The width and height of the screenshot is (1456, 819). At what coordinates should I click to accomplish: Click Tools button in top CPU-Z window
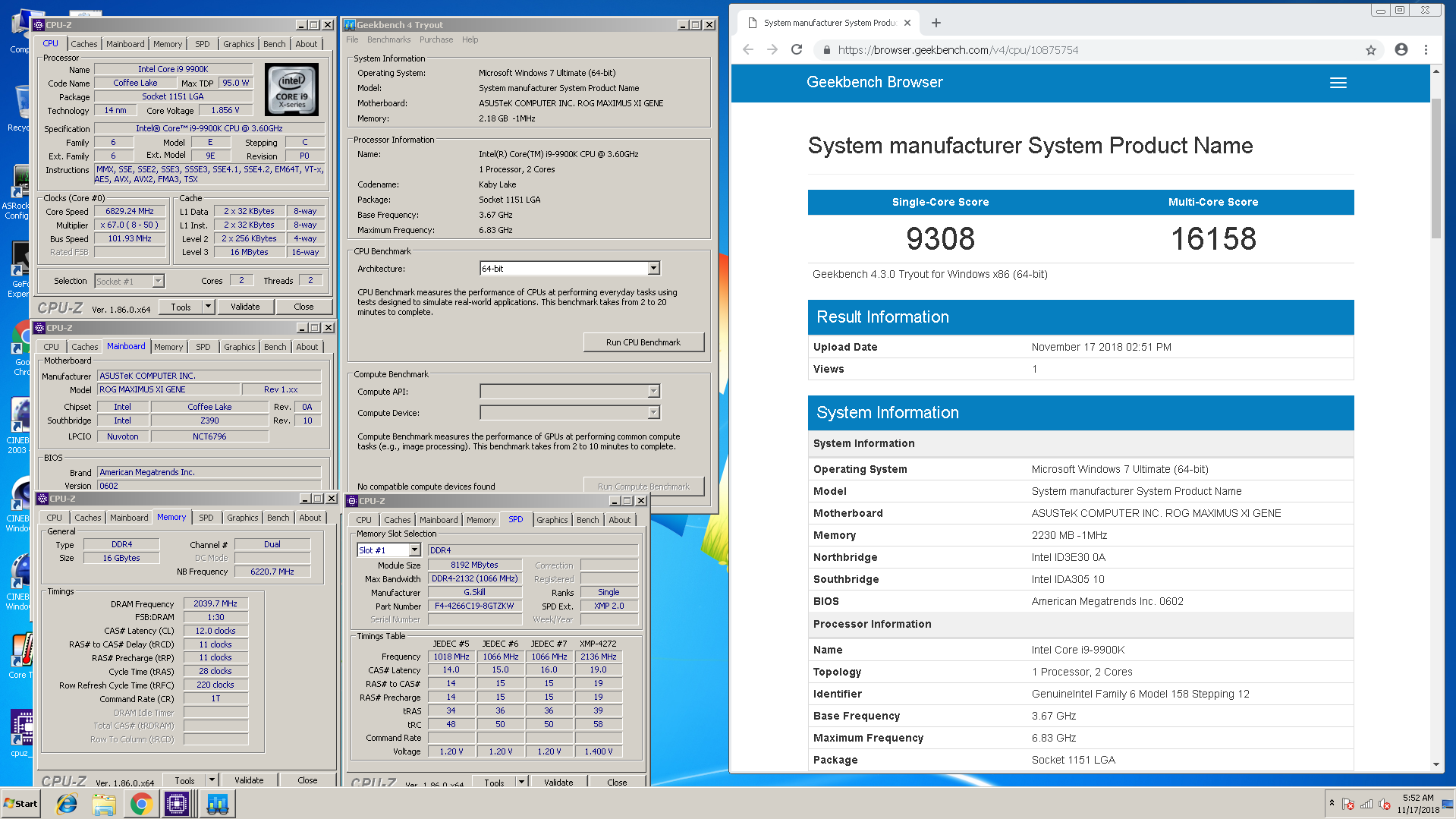(x=181, y=307)
